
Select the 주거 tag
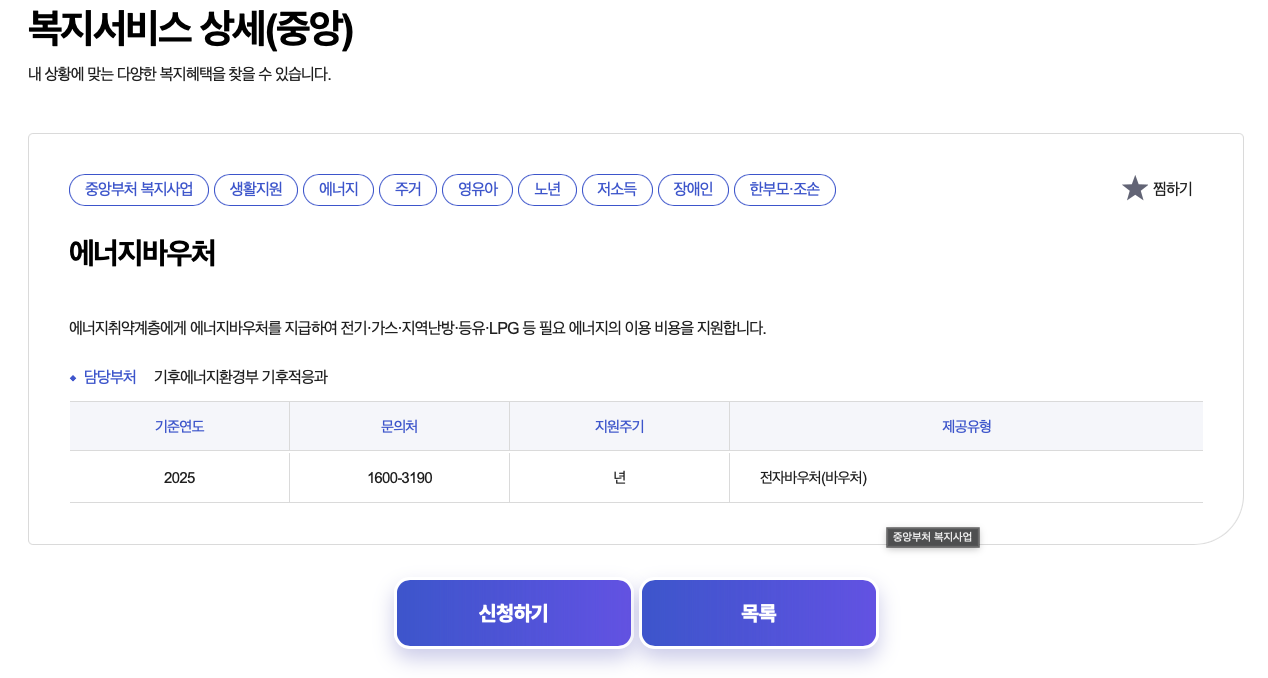tap(408, 190)
